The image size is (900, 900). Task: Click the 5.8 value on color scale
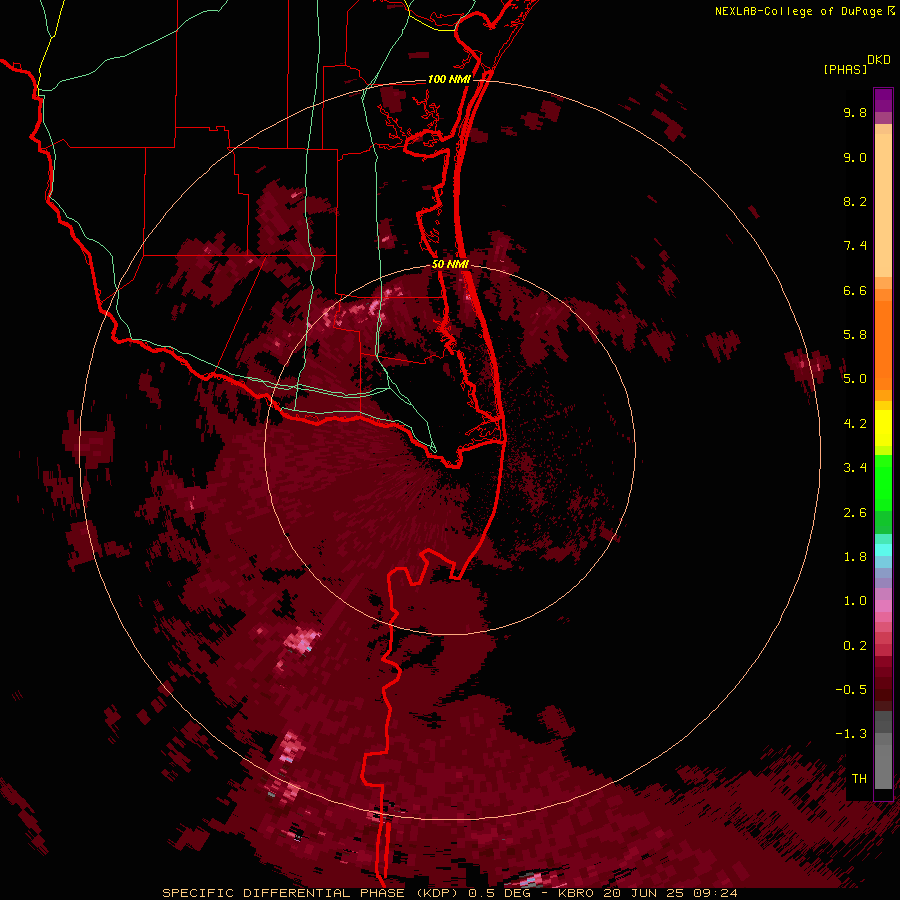[x=855, y=335]
